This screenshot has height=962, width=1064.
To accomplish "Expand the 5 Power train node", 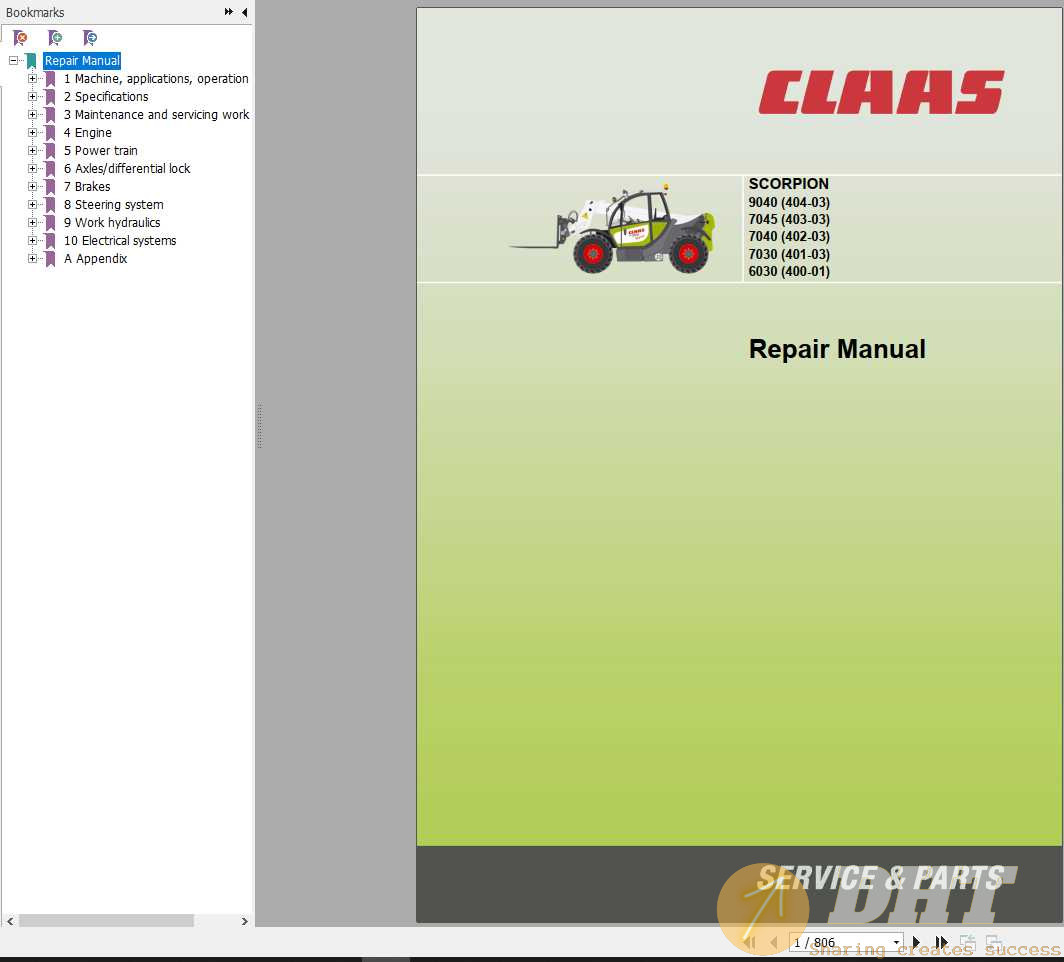I will [32, 151].
